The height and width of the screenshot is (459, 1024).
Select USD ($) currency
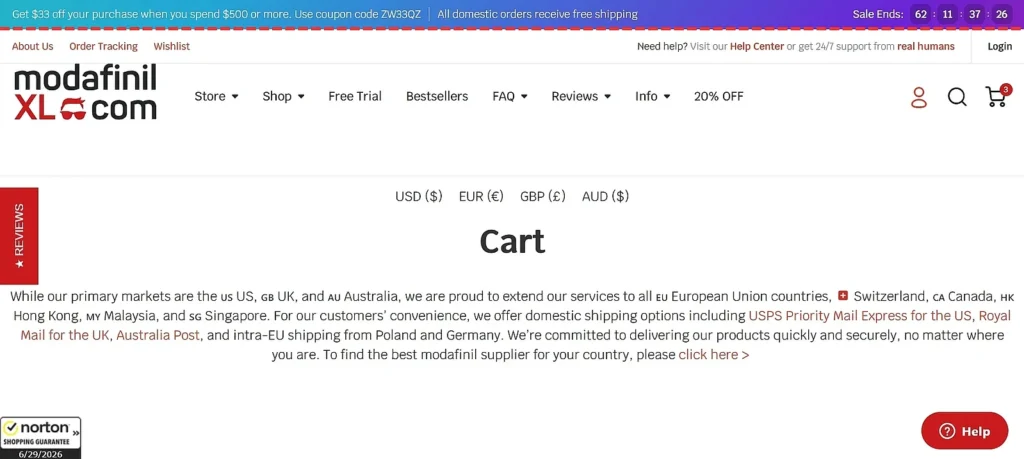coord(419,196)
